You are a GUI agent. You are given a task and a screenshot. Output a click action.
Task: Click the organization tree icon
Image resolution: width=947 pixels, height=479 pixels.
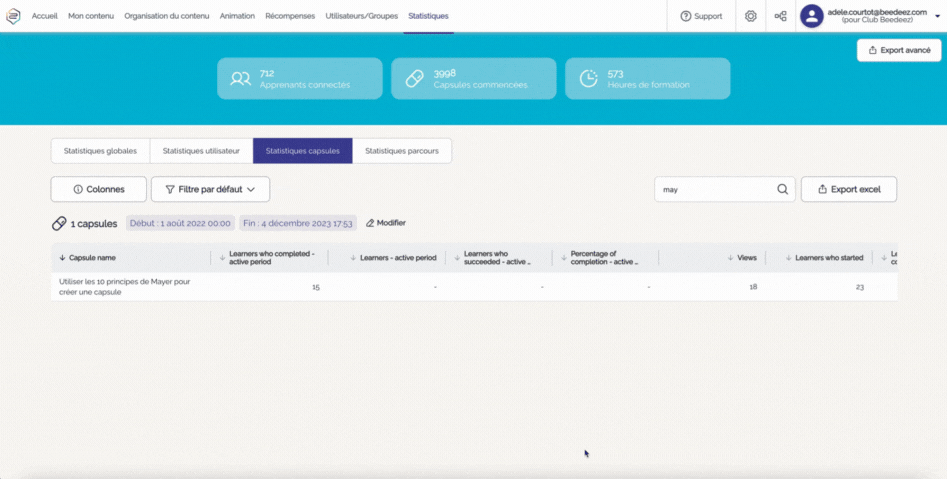point(780,16)
